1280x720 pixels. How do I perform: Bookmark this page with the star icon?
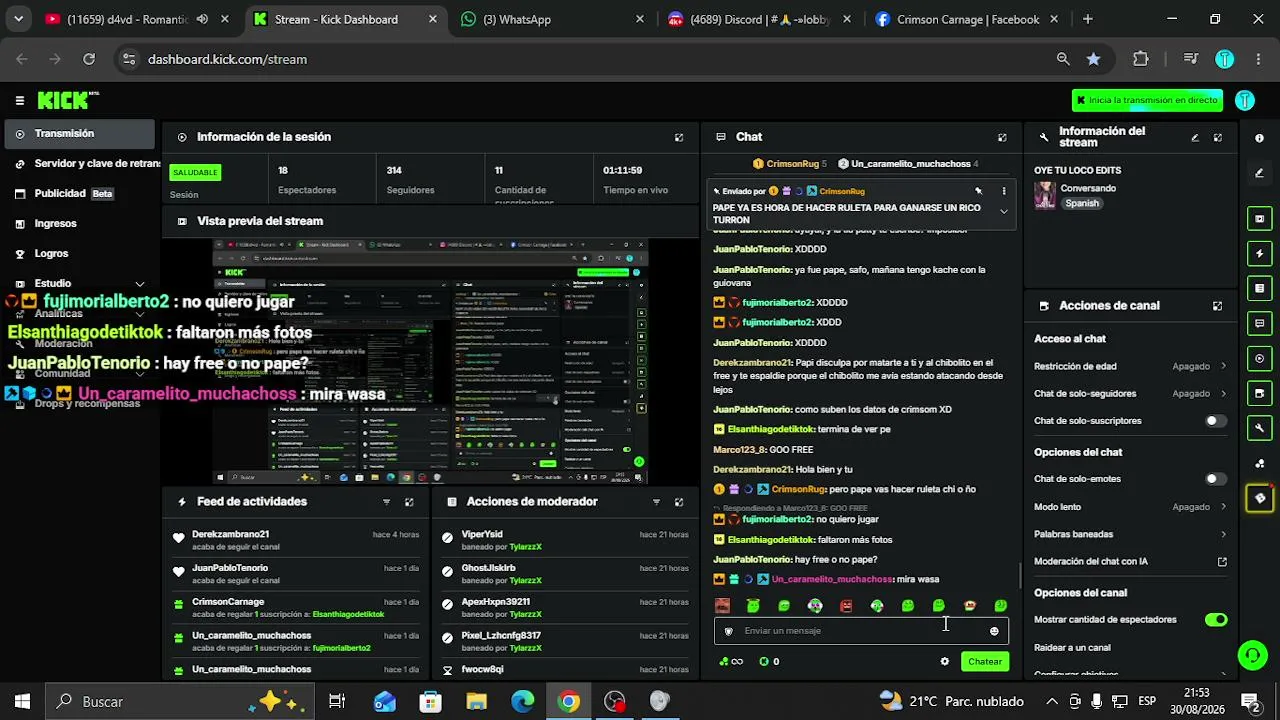[1094, 59]
